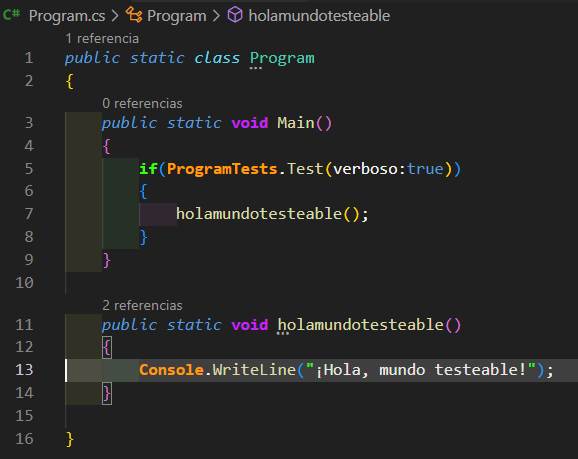Click the Program class name on line 1
Screen dimensions: 578x459
pos(282,58)
